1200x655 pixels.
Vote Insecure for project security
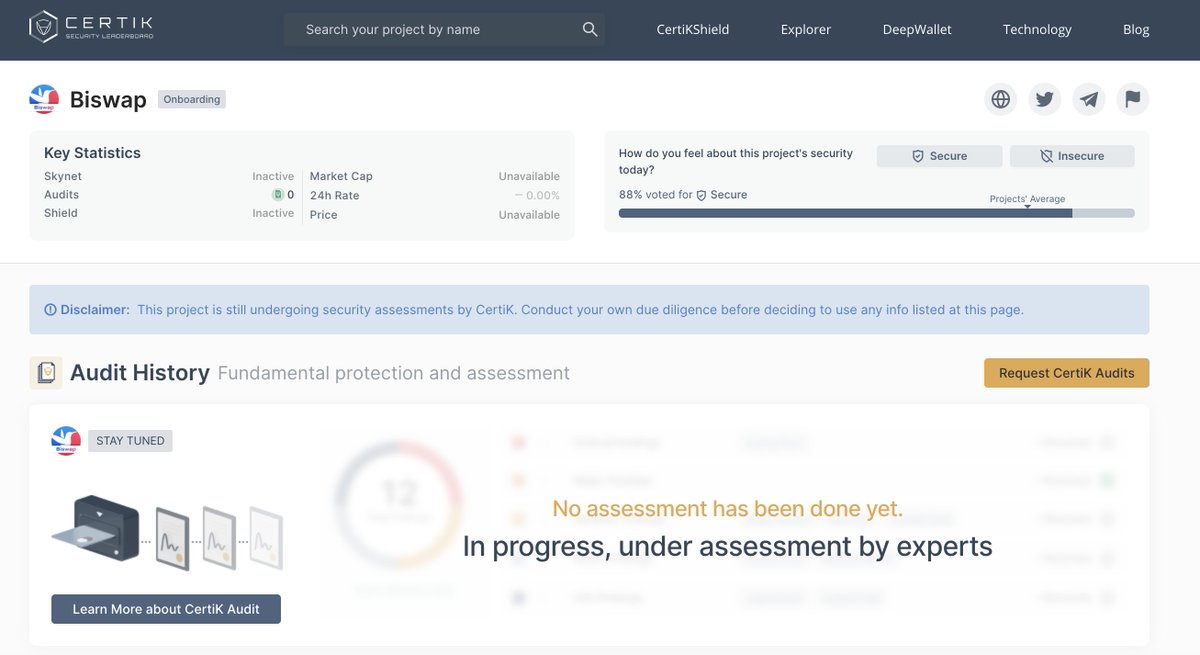[x=1072, y=156]
